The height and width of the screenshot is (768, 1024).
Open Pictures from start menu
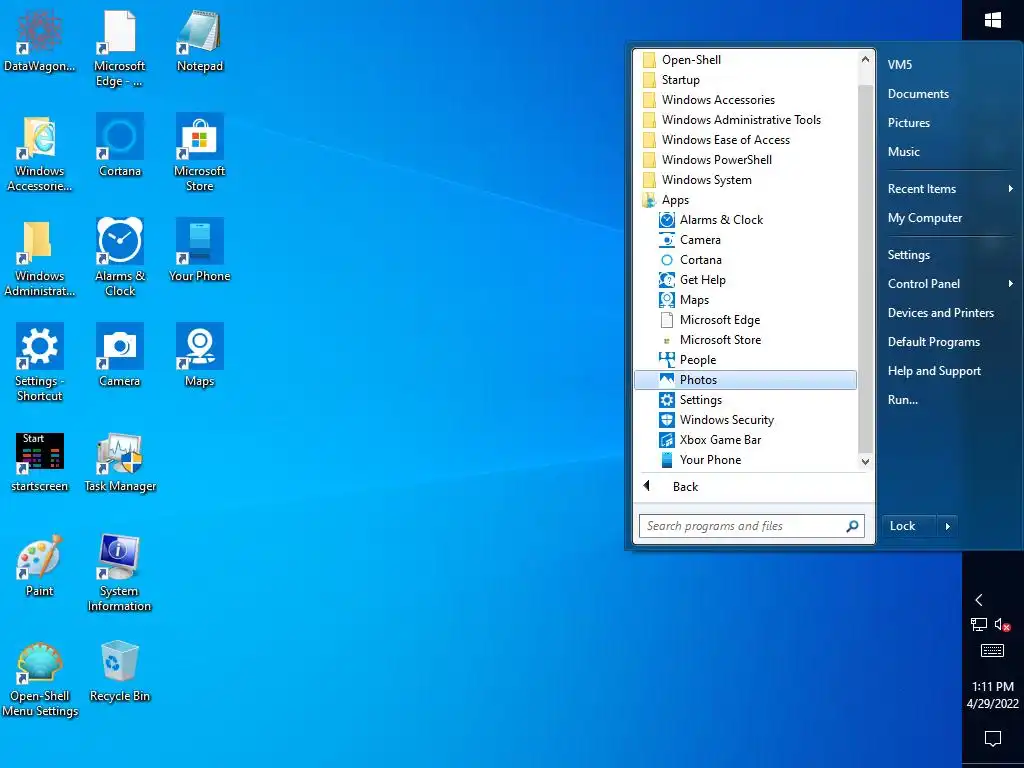point(908,123)
